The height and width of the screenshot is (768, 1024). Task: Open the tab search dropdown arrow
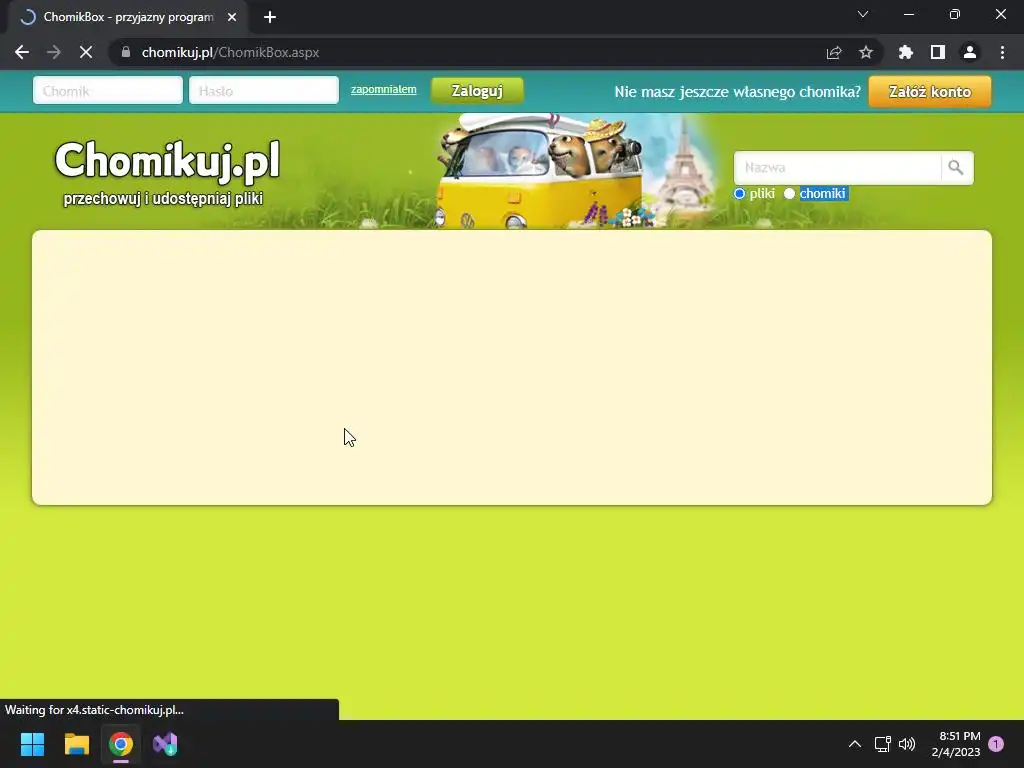863,14
